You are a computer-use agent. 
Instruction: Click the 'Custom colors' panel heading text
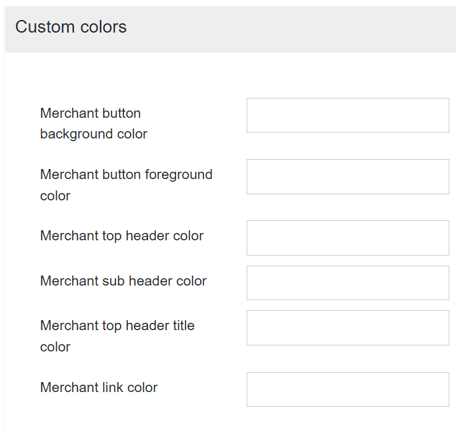[x=71, y=27]
